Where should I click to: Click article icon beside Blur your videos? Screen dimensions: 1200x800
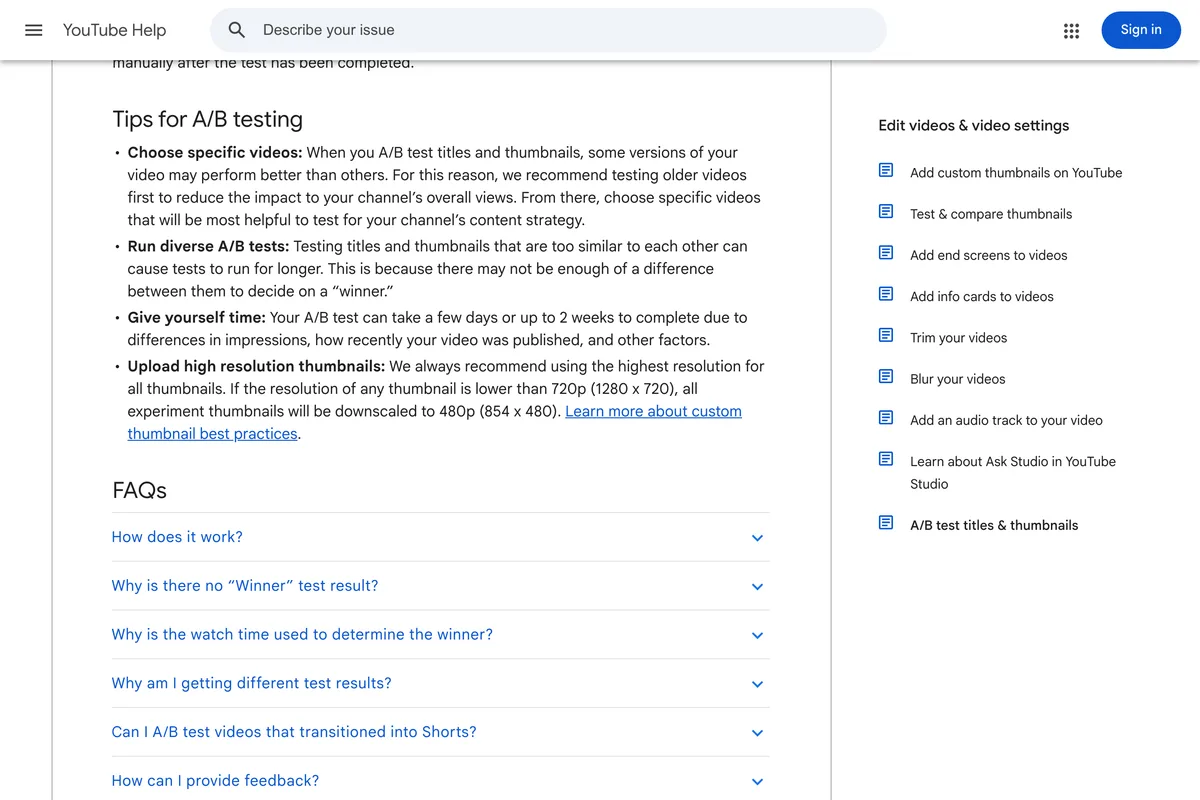[886, 377]
